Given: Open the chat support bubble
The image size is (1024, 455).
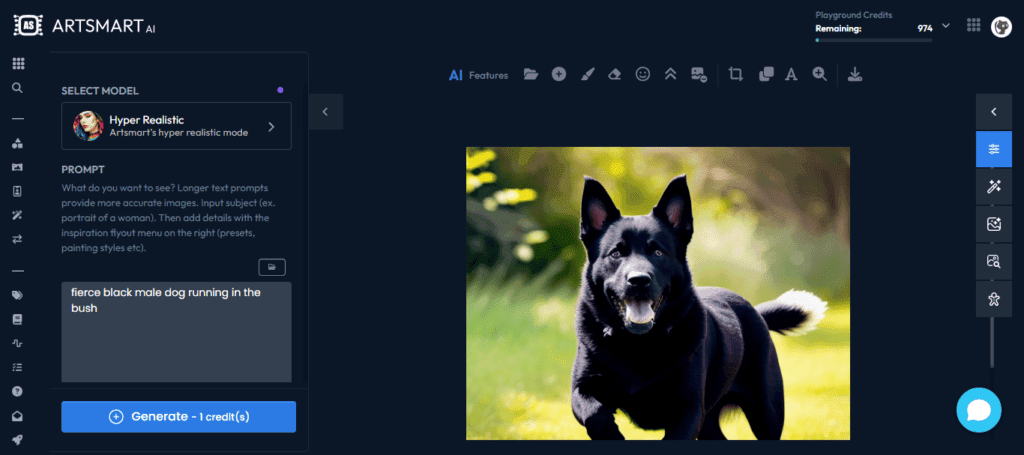Looking at the screenshot, I should pyautogui.click(x=978, y=410).
